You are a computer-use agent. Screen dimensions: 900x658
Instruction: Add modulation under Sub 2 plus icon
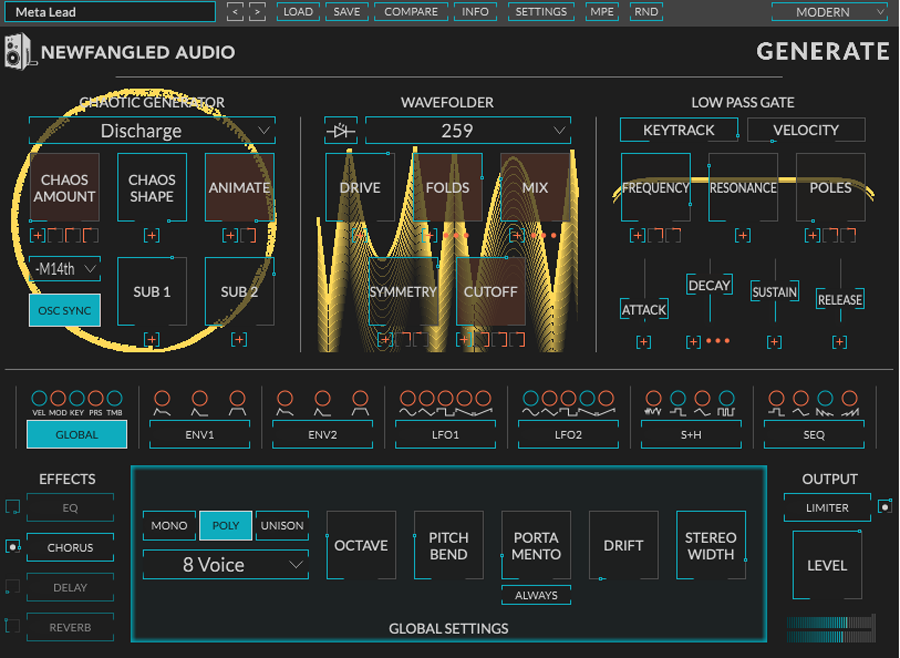pos(239,340)
